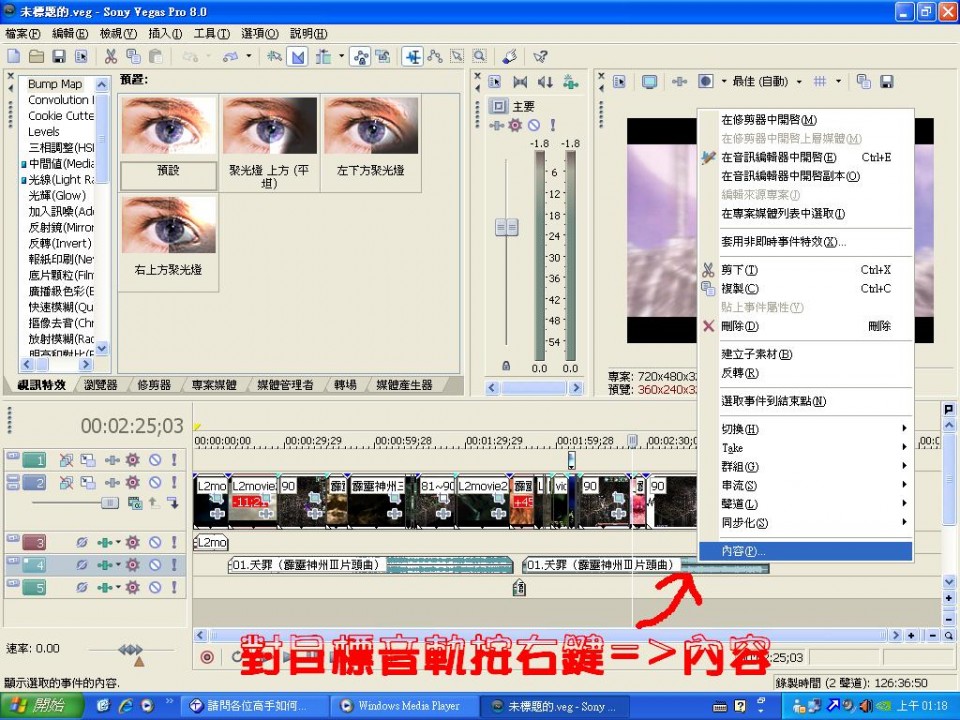
Task: Open the redo dropdown arrow in toolbar
Action: coord(249,56)
